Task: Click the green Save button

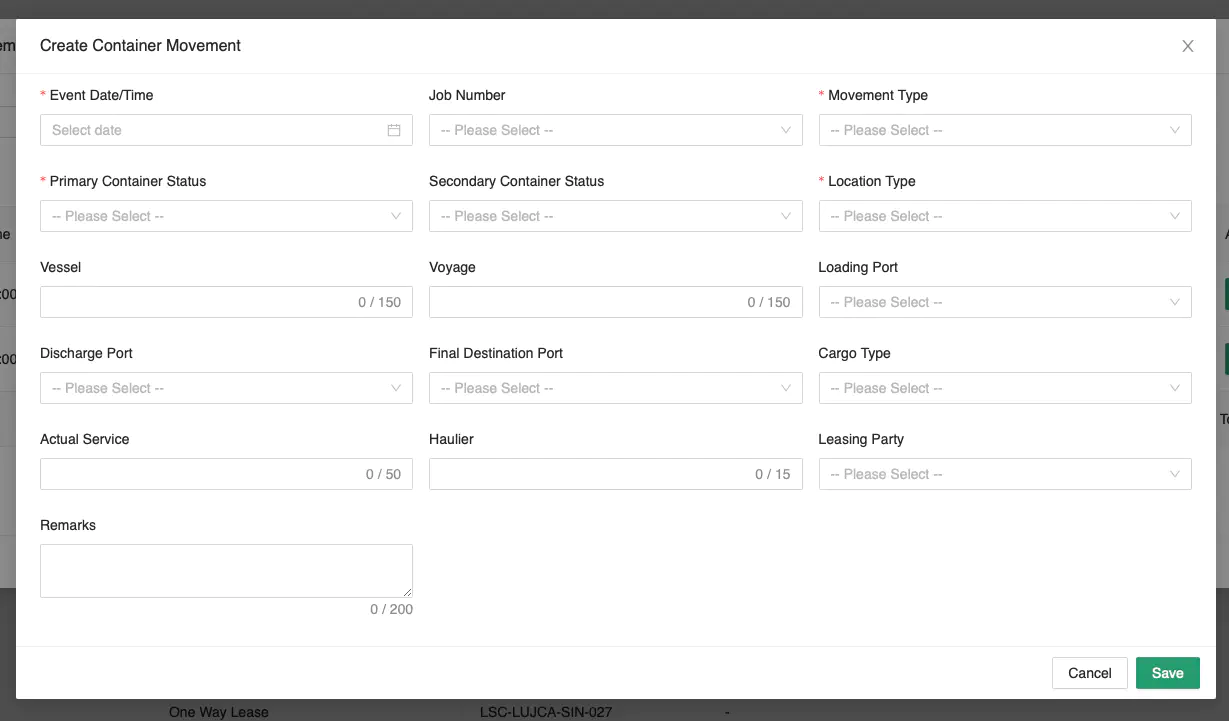Action: (x=1167, y=673)
